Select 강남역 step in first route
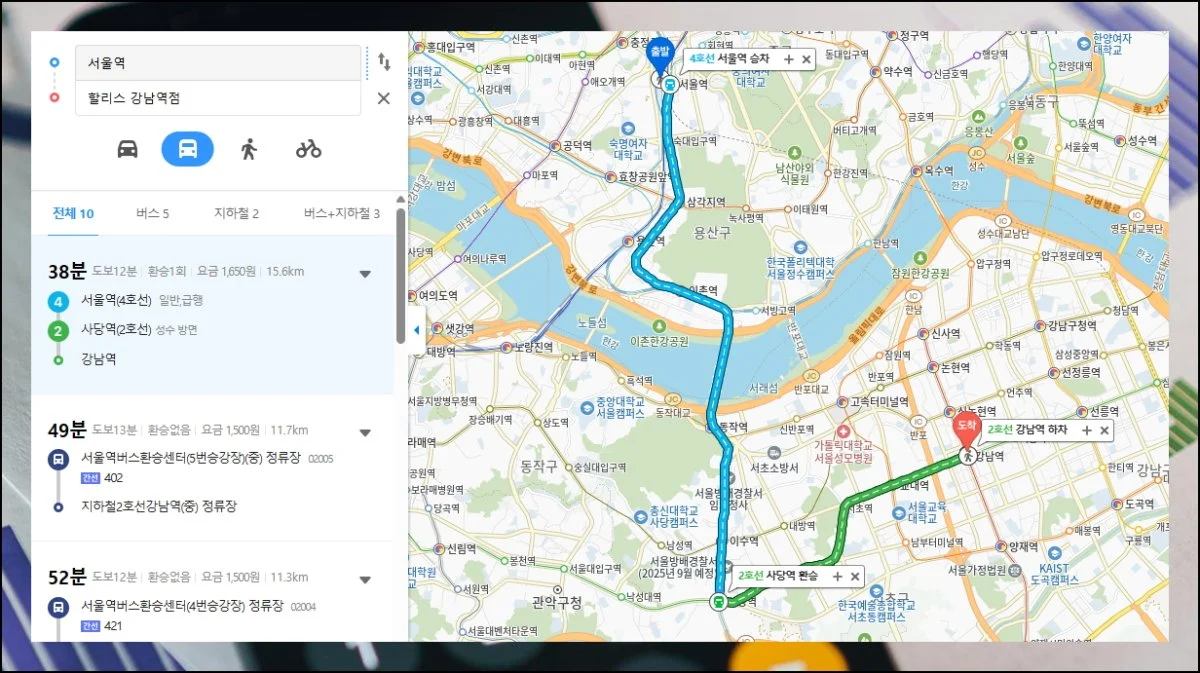Viewport: 1200px width, 673px height. pyautogui.click(x=99, y=359)
